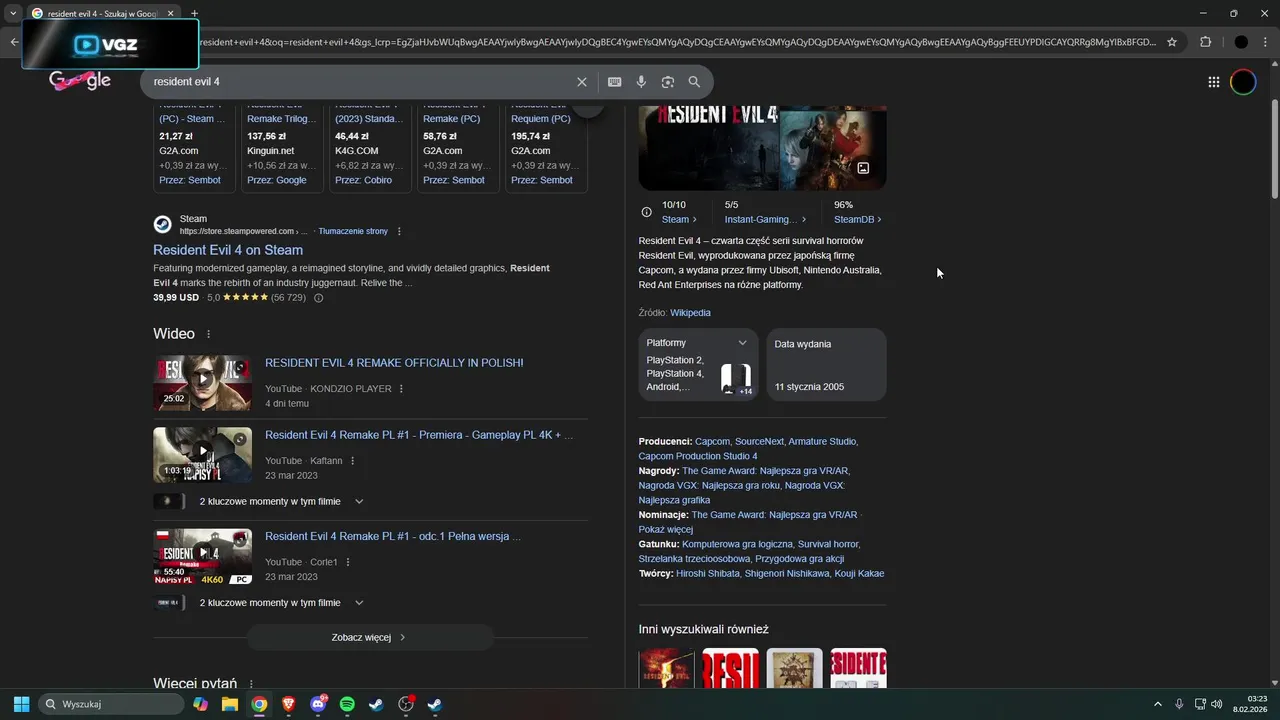Open the Brave browser from the taskbar
The image size is (1280, 720).
pyautogui.click(x=289, y=704)
